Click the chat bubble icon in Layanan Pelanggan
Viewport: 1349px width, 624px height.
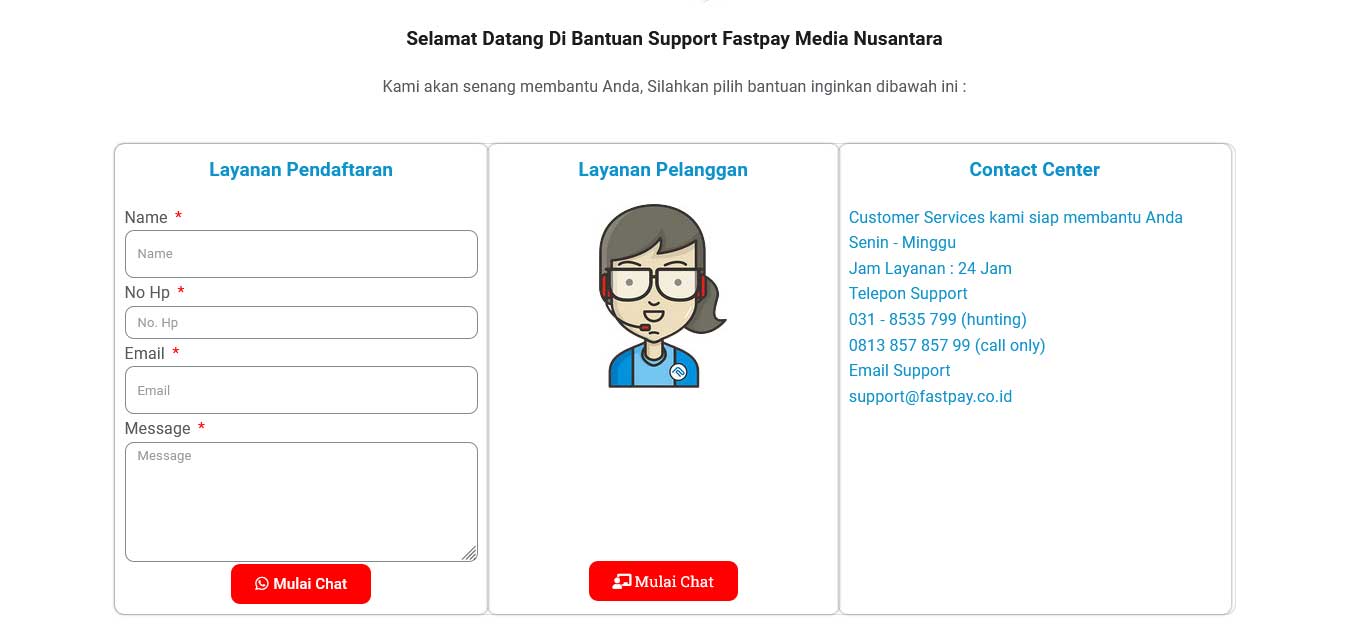(622, 581)
